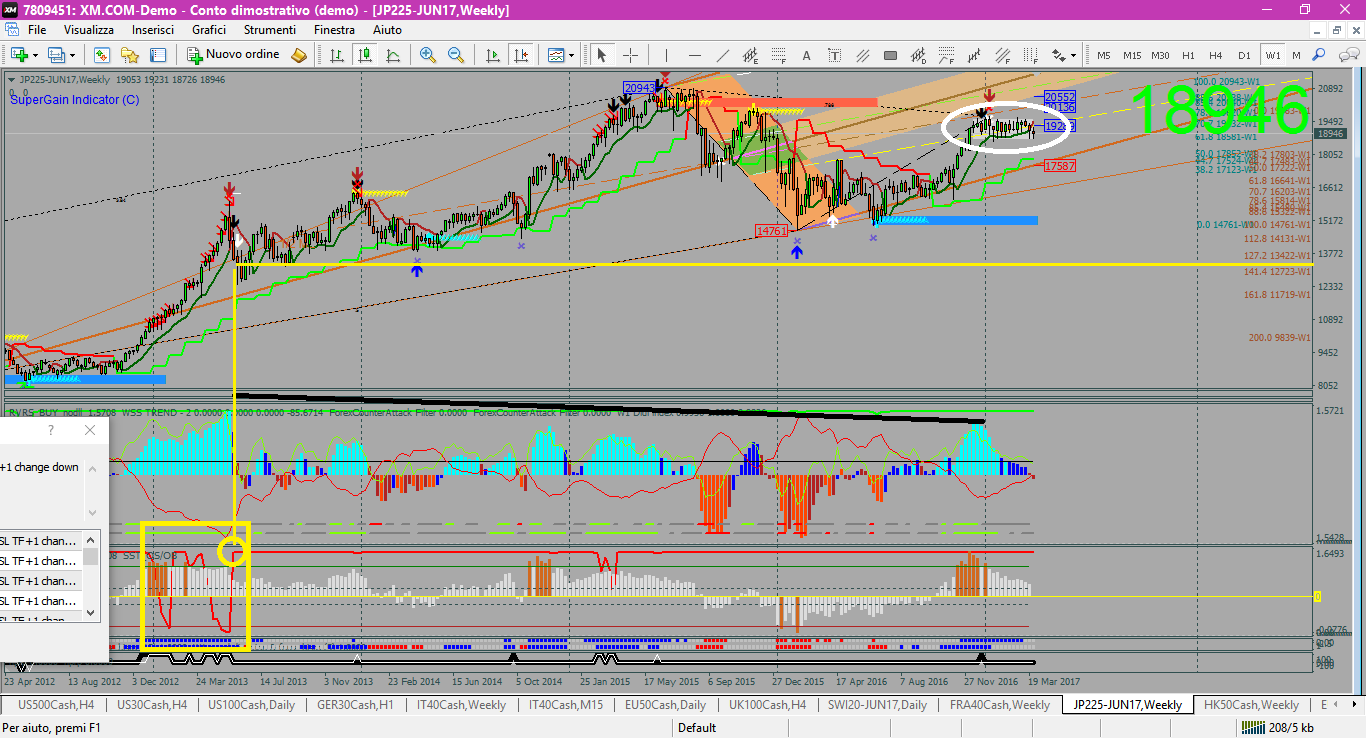Expand the new chart dropdown arrow
Image resolution: width=1366 pixels, height=738 pixels.
(35, 55)
